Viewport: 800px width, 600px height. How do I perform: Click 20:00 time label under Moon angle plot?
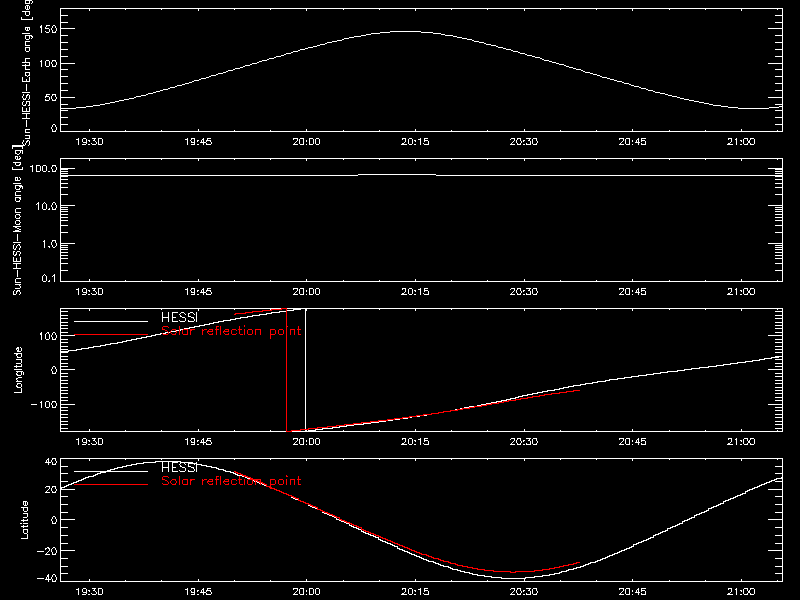click(x=307, y=292)
